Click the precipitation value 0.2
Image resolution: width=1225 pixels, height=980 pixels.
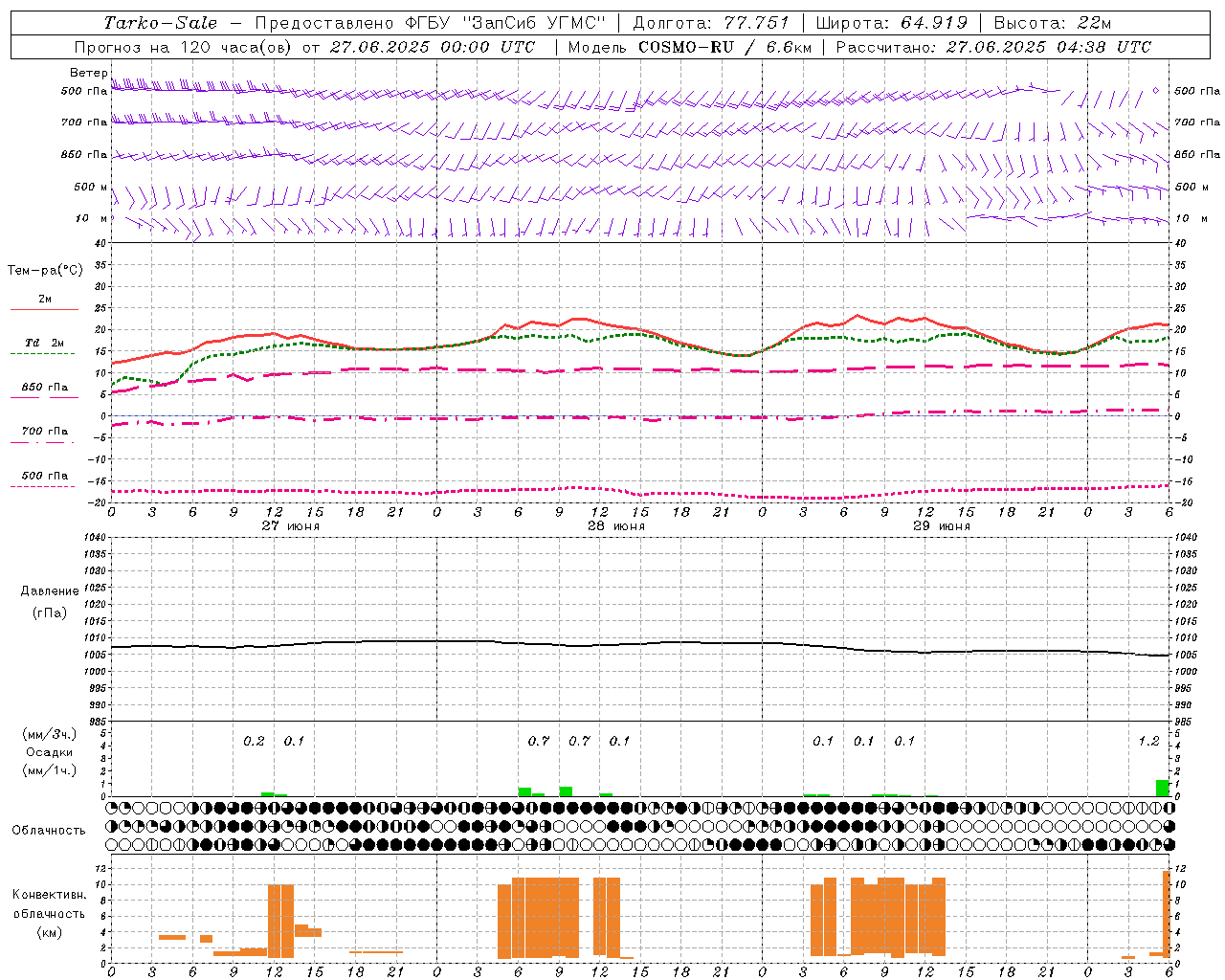point(254,742)
